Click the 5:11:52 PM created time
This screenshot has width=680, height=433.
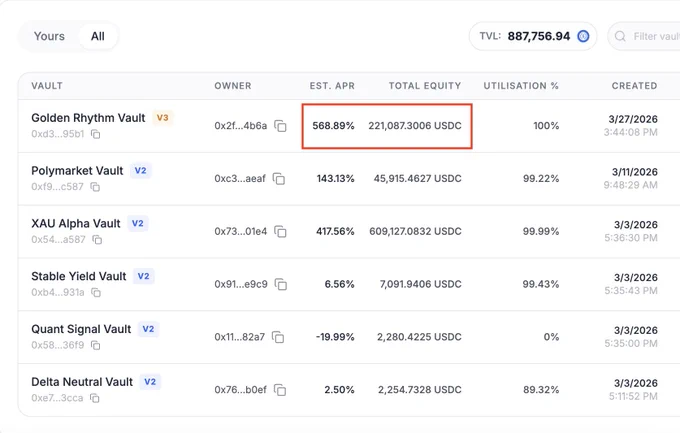click(x=633, y=397)
